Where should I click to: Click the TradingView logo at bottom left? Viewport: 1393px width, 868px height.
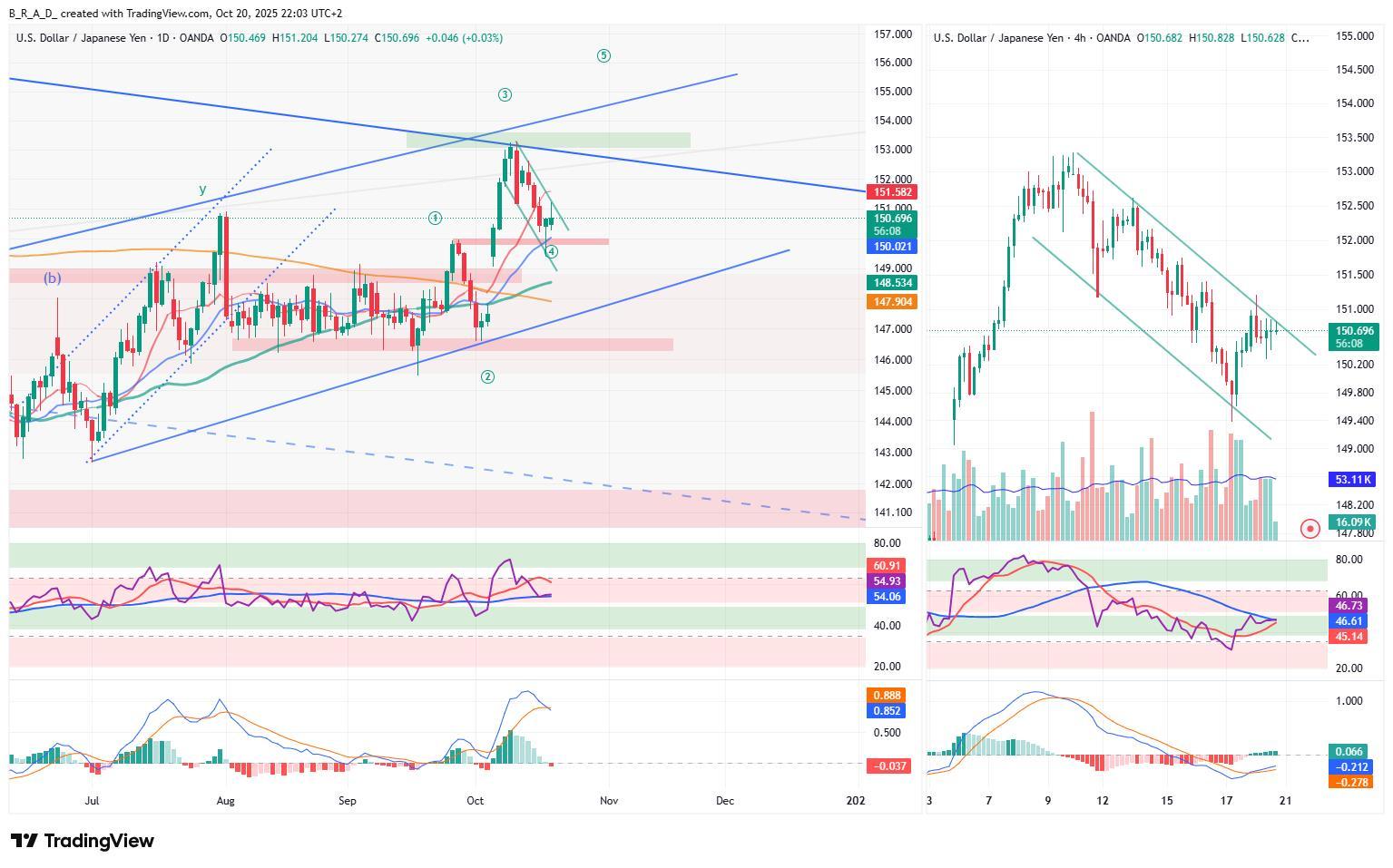[82, 841]
